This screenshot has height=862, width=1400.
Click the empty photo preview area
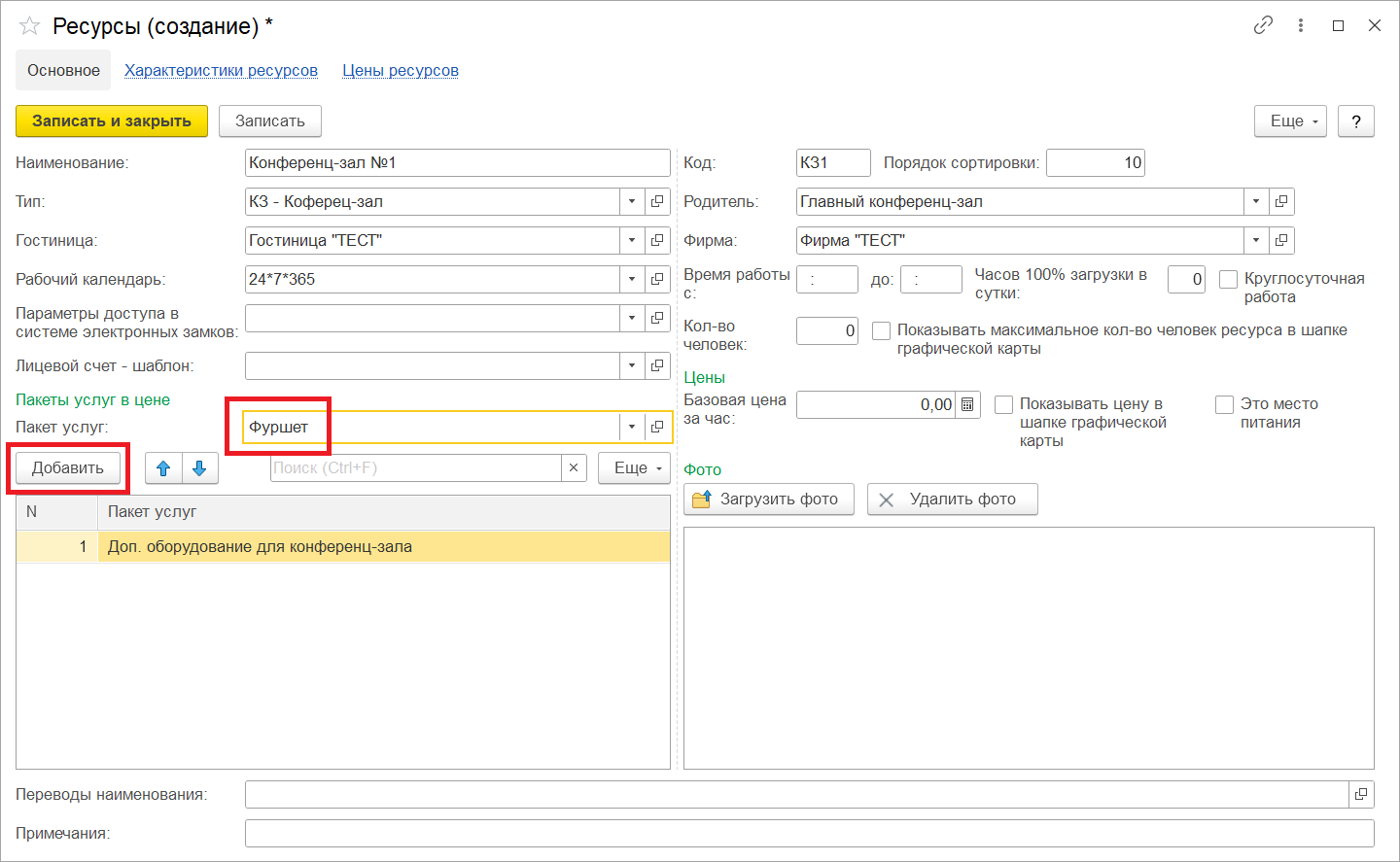[1029, 648]
